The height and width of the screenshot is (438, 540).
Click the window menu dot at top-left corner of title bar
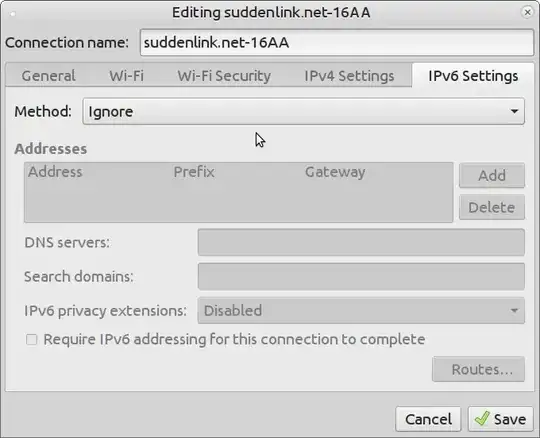tap(13, 14)
